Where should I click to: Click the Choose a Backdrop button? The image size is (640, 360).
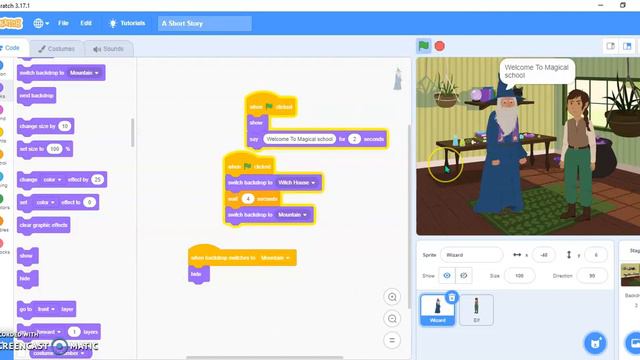633,343
